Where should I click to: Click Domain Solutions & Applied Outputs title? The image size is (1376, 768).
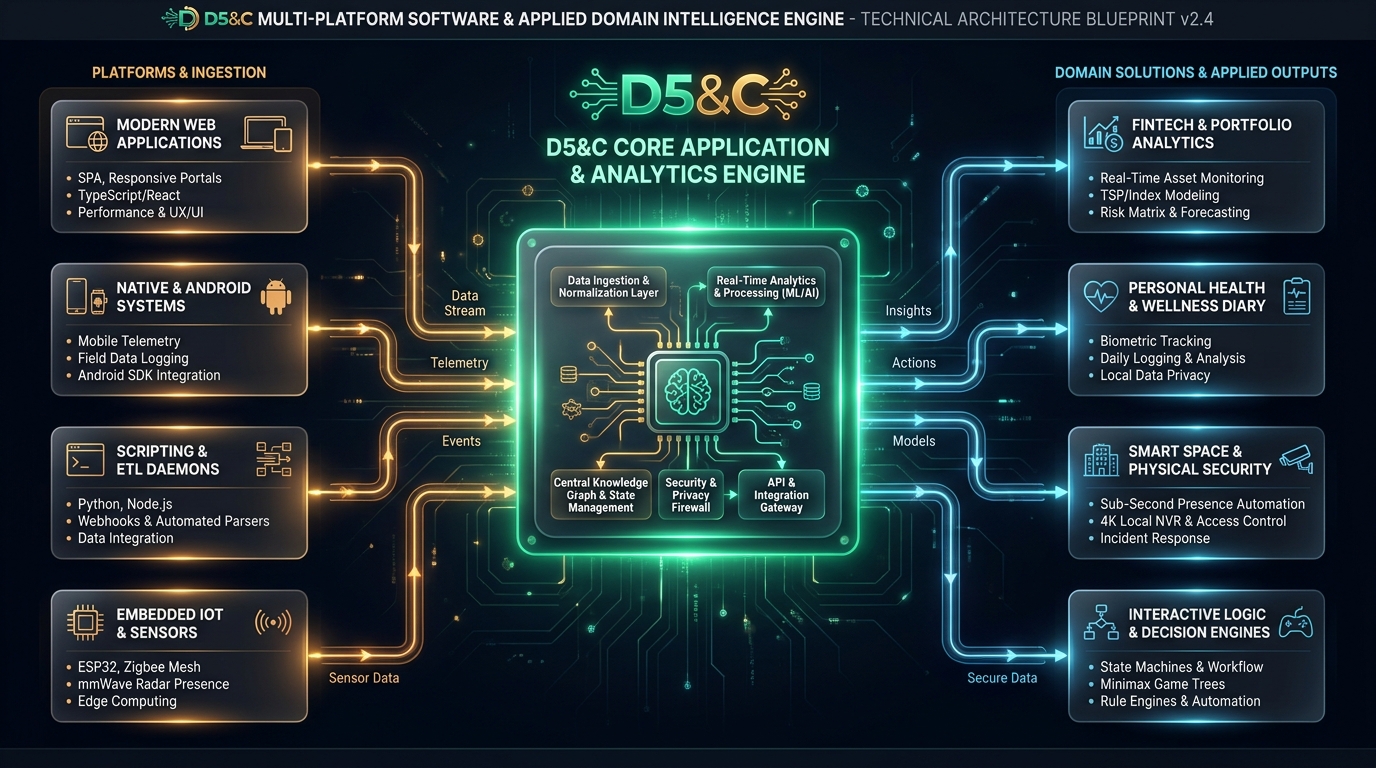[x=1196, y=72]
